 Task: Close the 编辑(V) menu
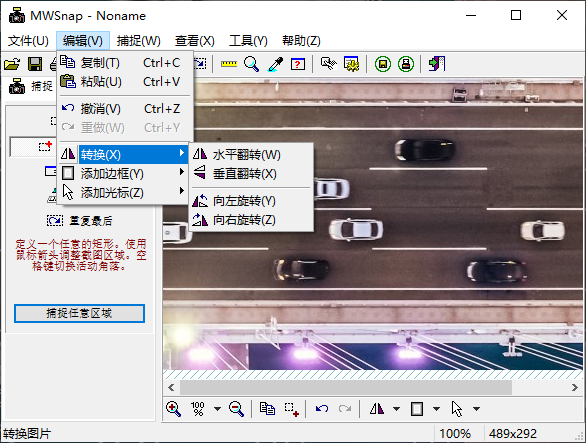pyautogui.click(x=83, y=40)
